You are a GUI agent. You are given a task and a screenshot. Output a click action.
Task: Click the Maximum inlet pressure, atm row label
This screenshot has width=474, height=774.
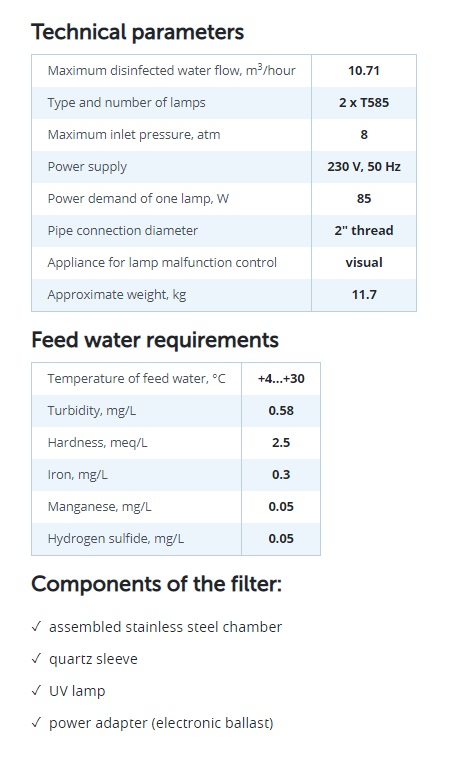134,135
